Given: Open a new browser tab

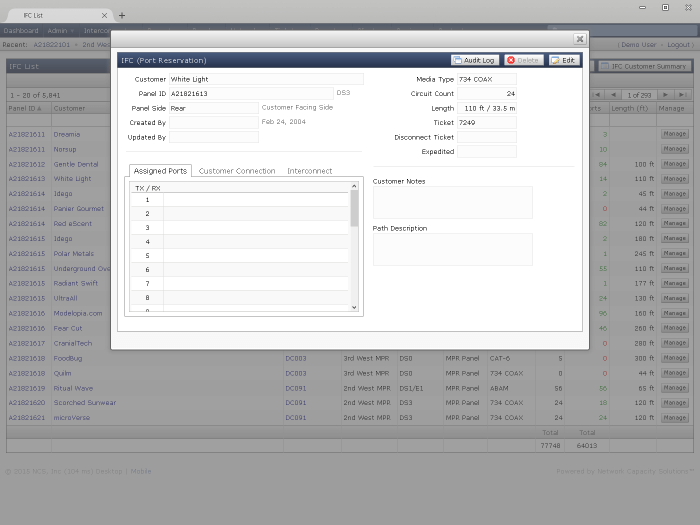Looking at the screenshot, I should click(122, 15).
